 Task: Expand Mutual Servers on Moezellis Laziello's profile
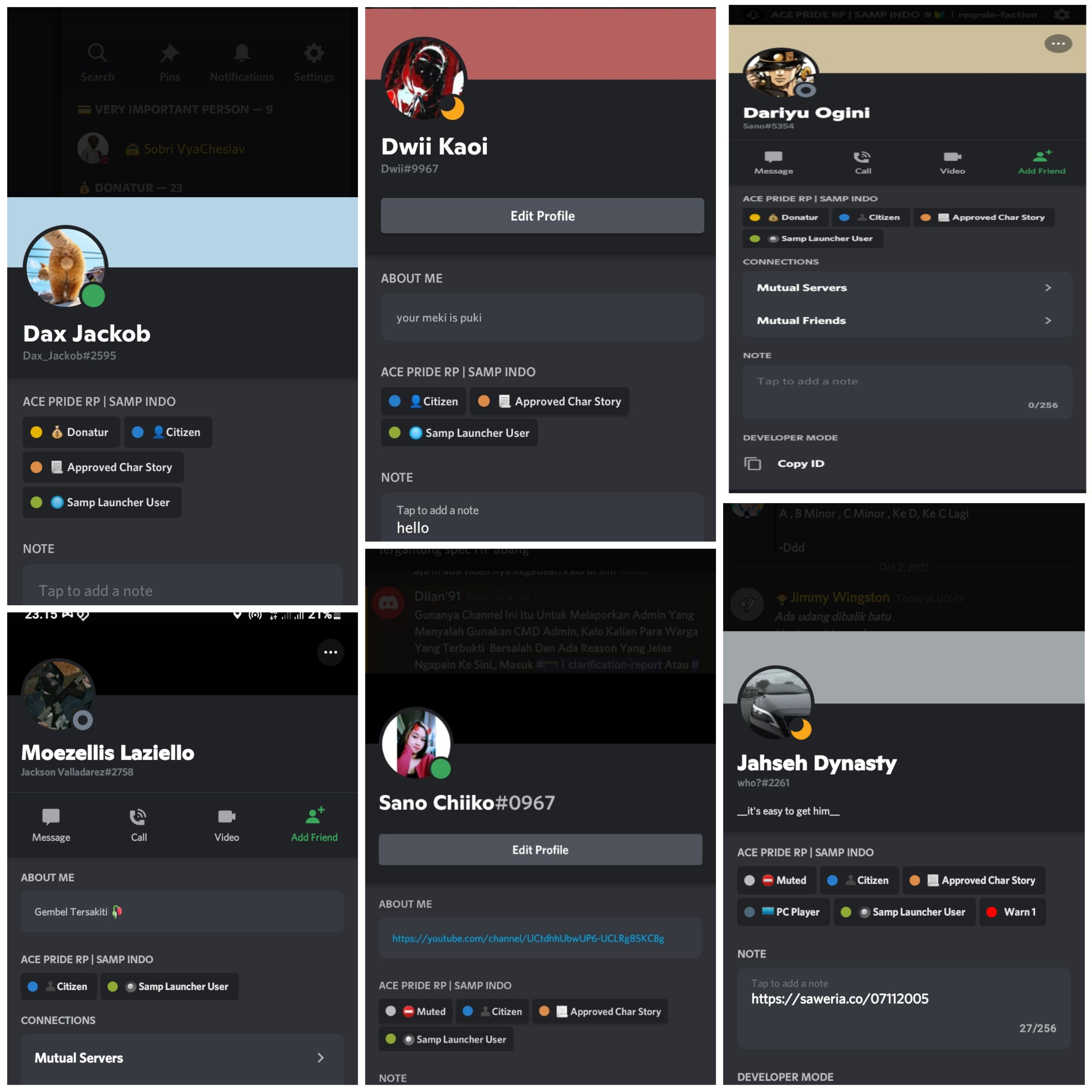click(x=183, y=1058)
